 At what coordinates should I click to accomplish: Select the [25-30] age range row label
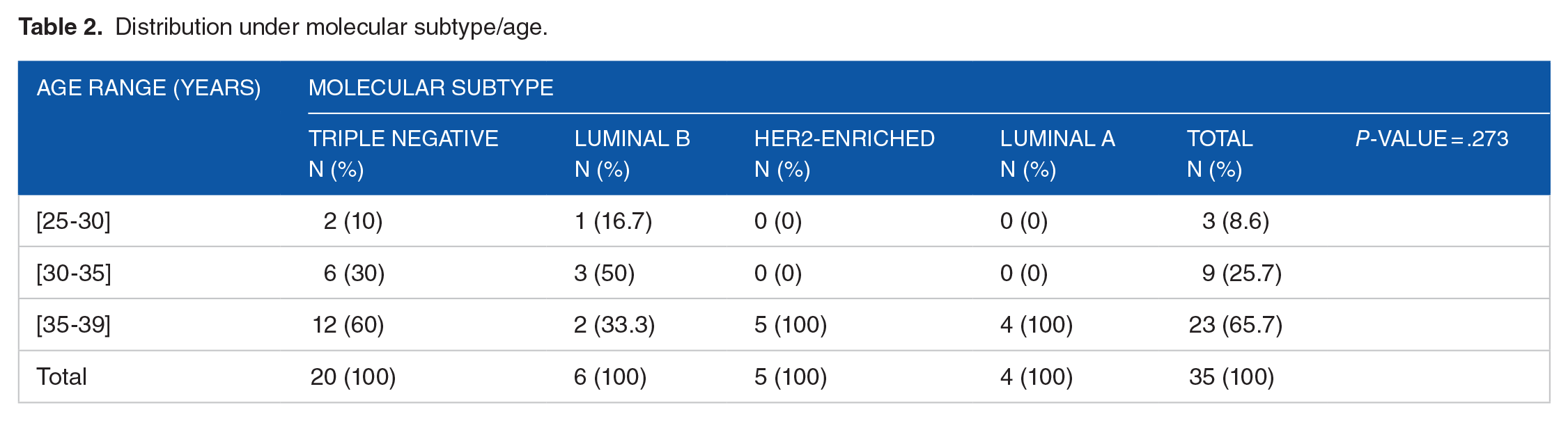(73, 221)
